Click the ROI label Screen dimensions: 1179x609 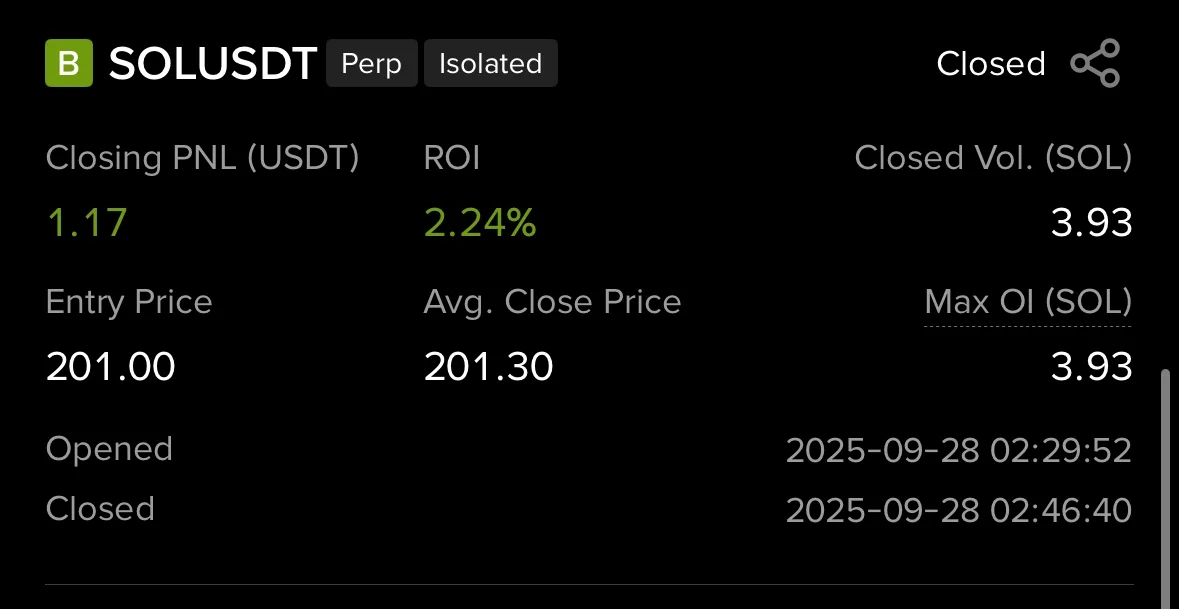click(452, 158)
